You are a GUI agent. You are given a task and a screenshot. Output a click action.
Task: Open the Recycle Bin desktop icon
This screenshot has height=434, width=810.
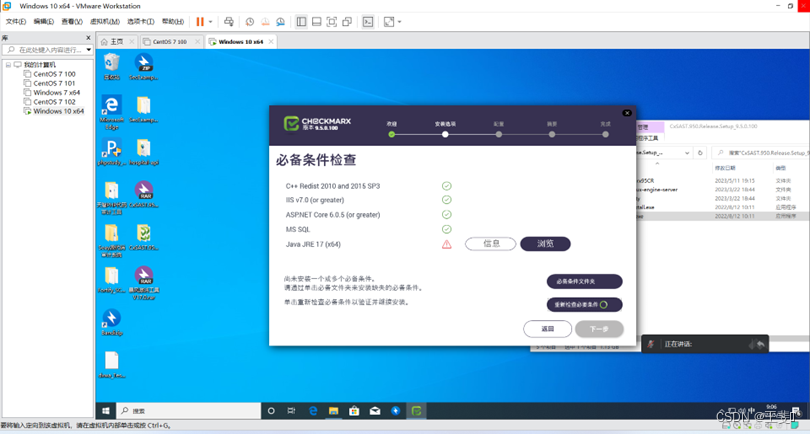tap(112, 66)
